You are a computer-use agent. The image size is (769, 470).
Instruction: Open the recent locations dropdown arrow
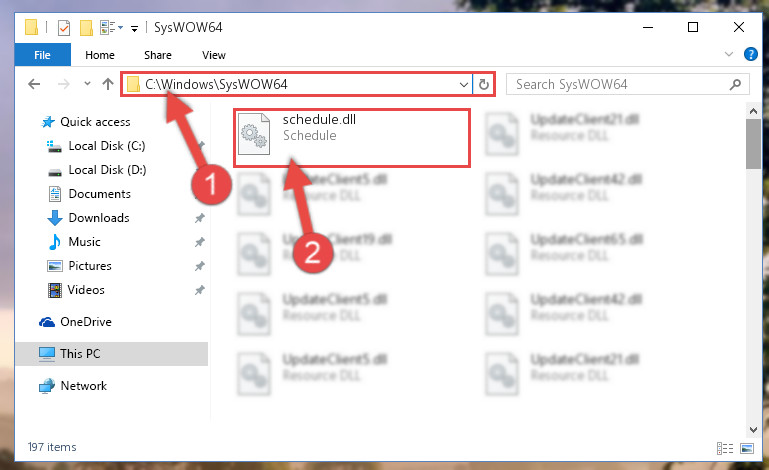coord(87,84)
